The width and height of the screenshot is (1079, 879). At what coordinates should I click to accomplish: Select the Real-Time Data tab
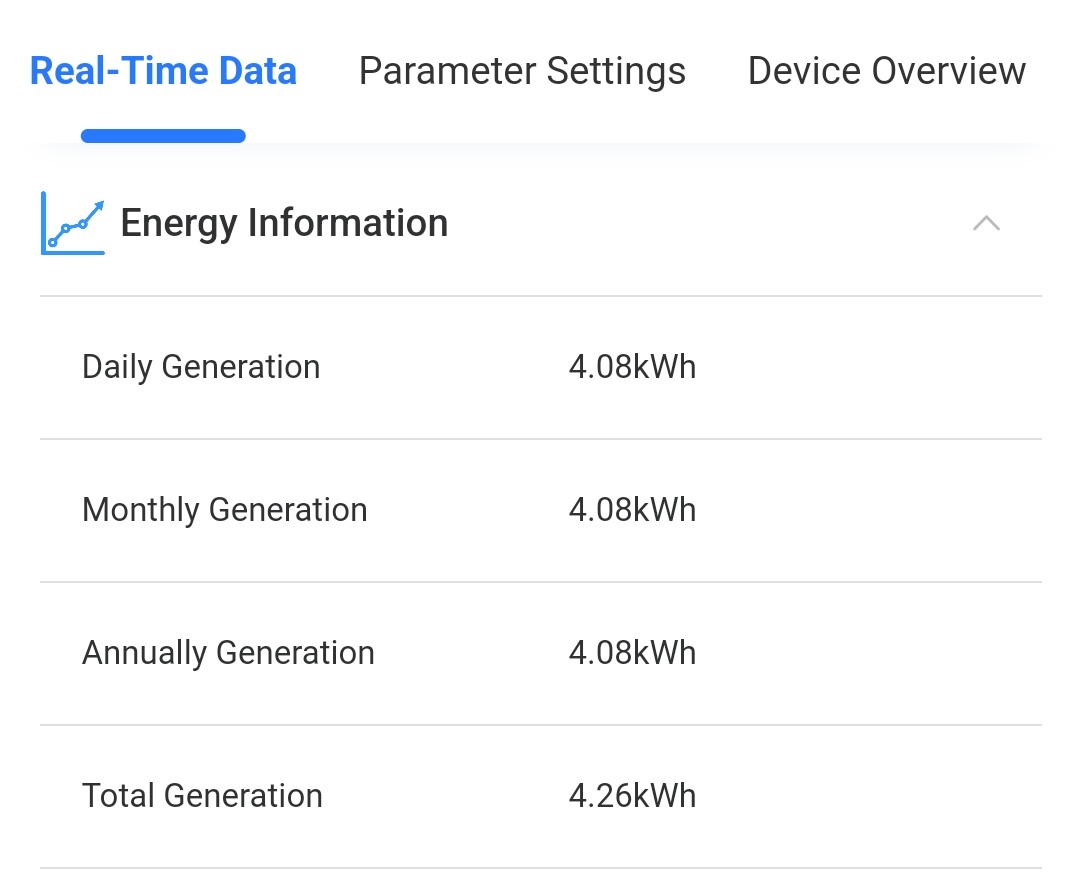[163, 71]
